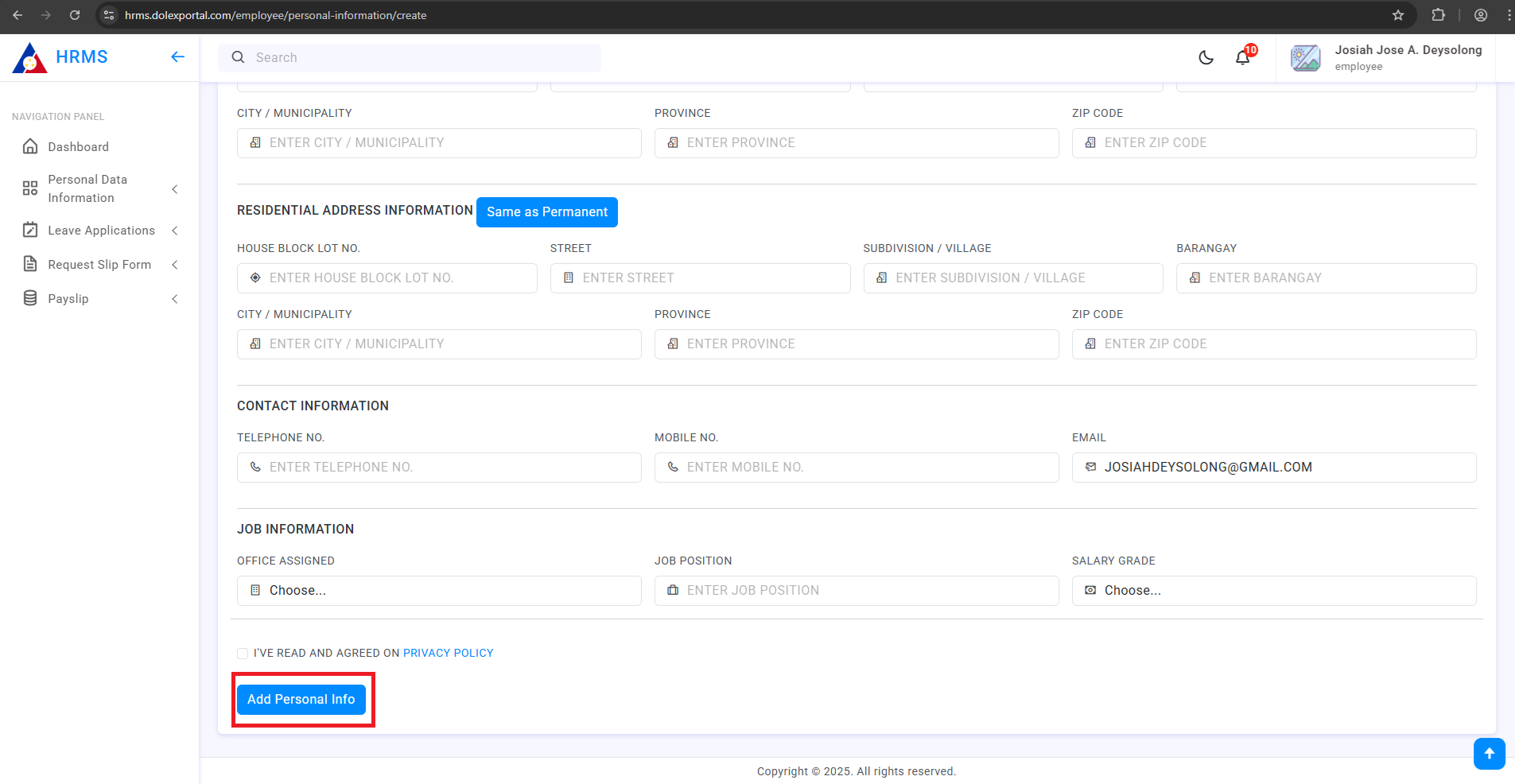1515x784 pixels.
Task: Expand Leave Applications menu
Action: (101, 231)
